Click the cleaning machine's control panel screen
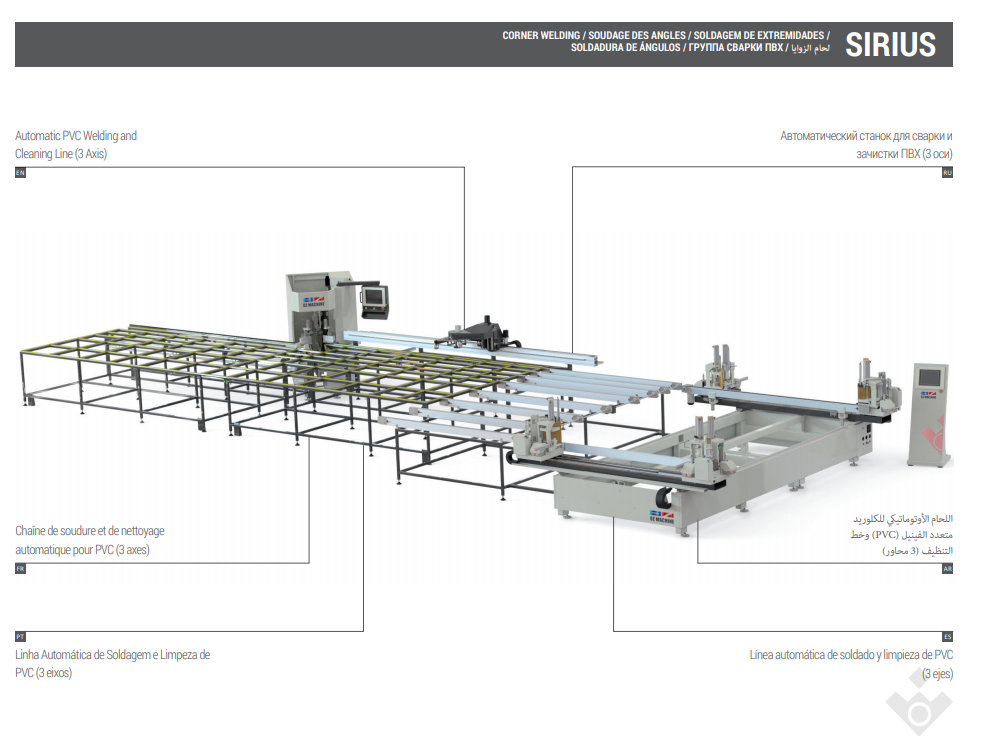The width and height of the screenshot is (986, 736). click(x=375, y=296)
